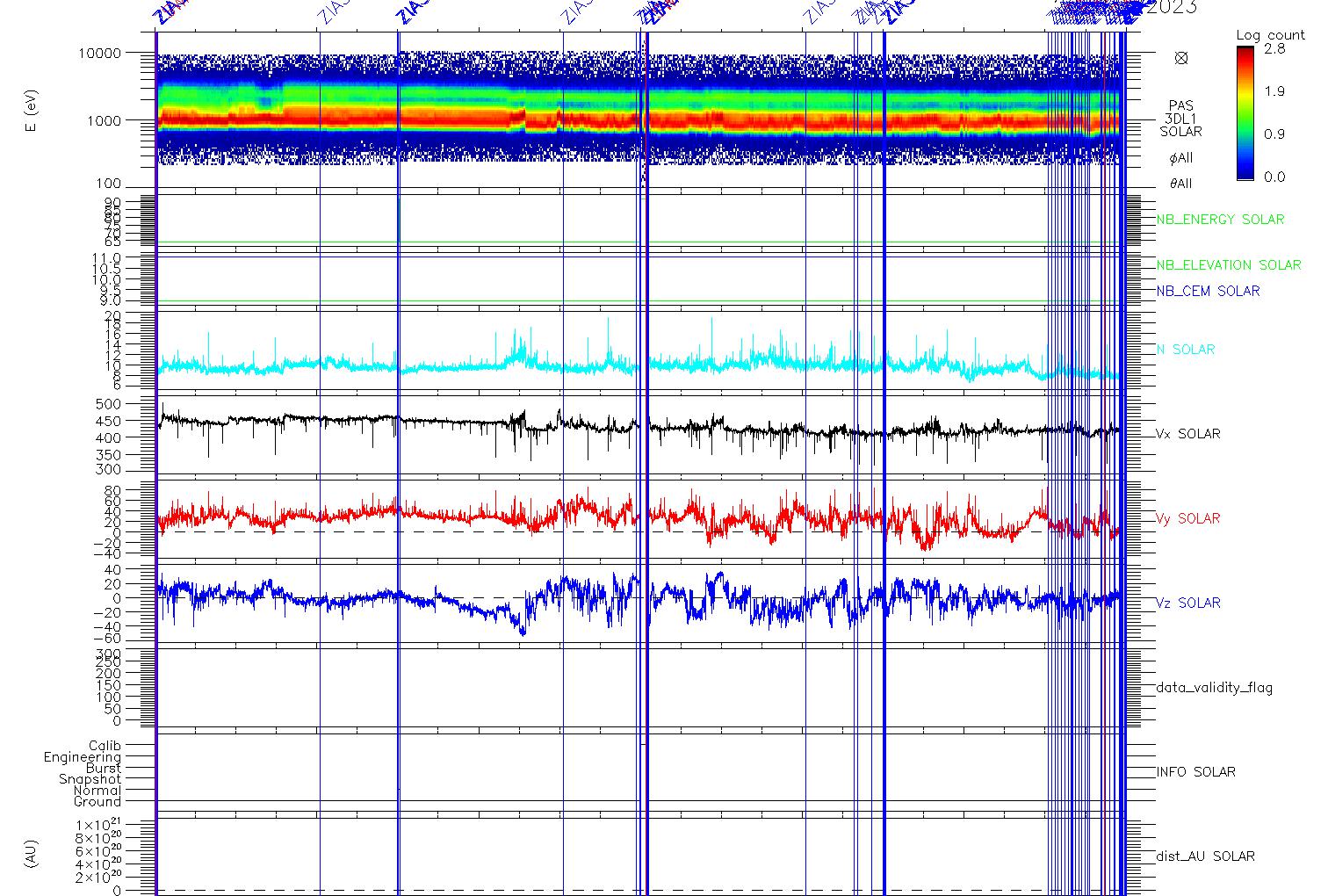Click the blue 'NB_CEM SOLAR' label
Viewport: 1328px width, 896px height.
(x=1208, y=291)
